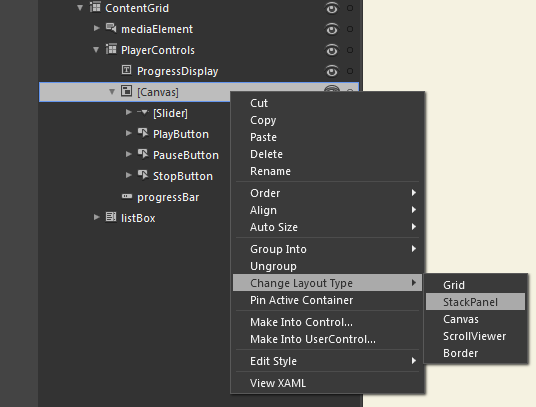536x407 pixels.
Task: Click the ProgressDisplay text block icon
Action: [126, 70]
